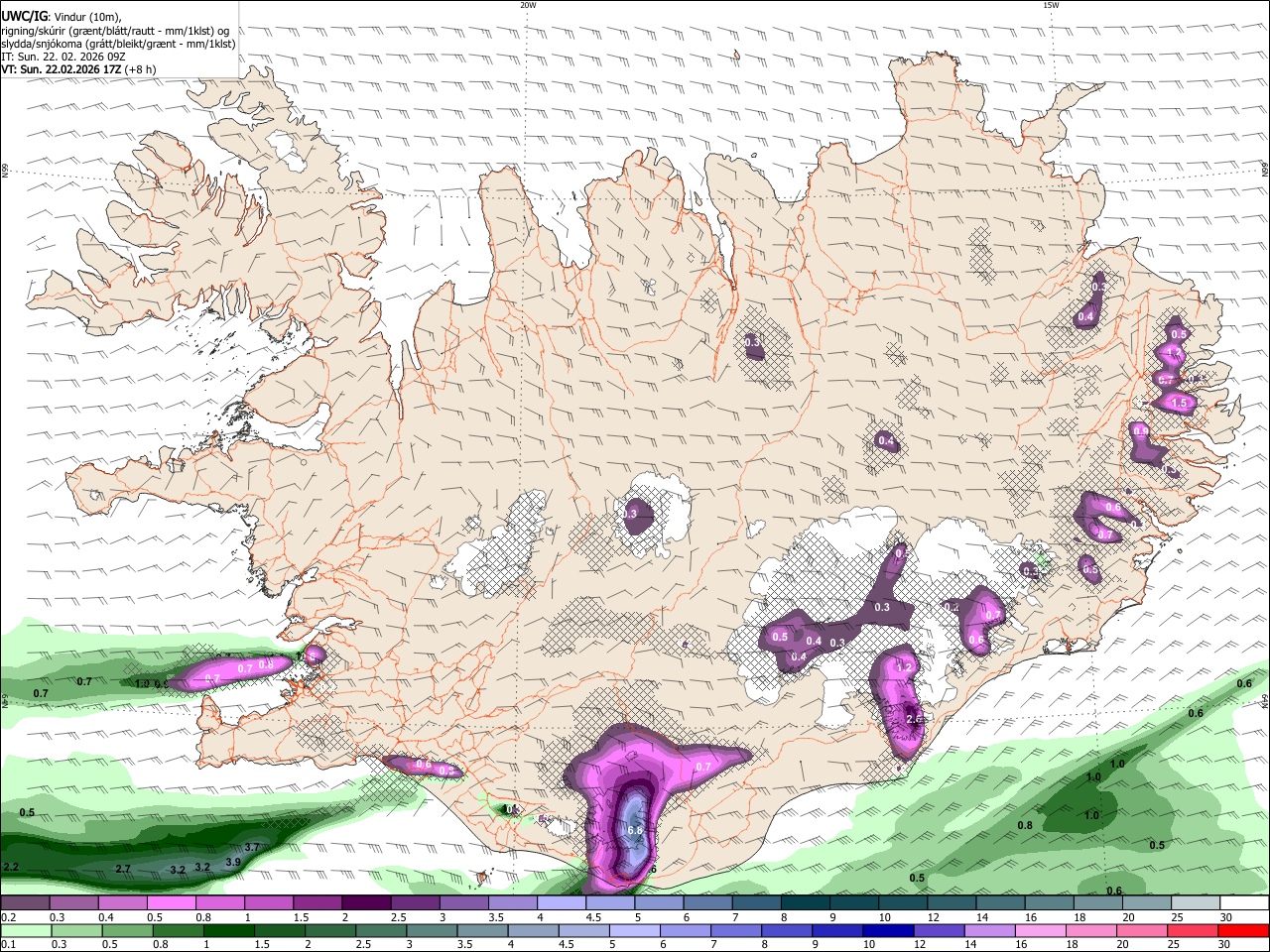Click the light pink swatch labeled 16 on rain scale

point(1041,930)
